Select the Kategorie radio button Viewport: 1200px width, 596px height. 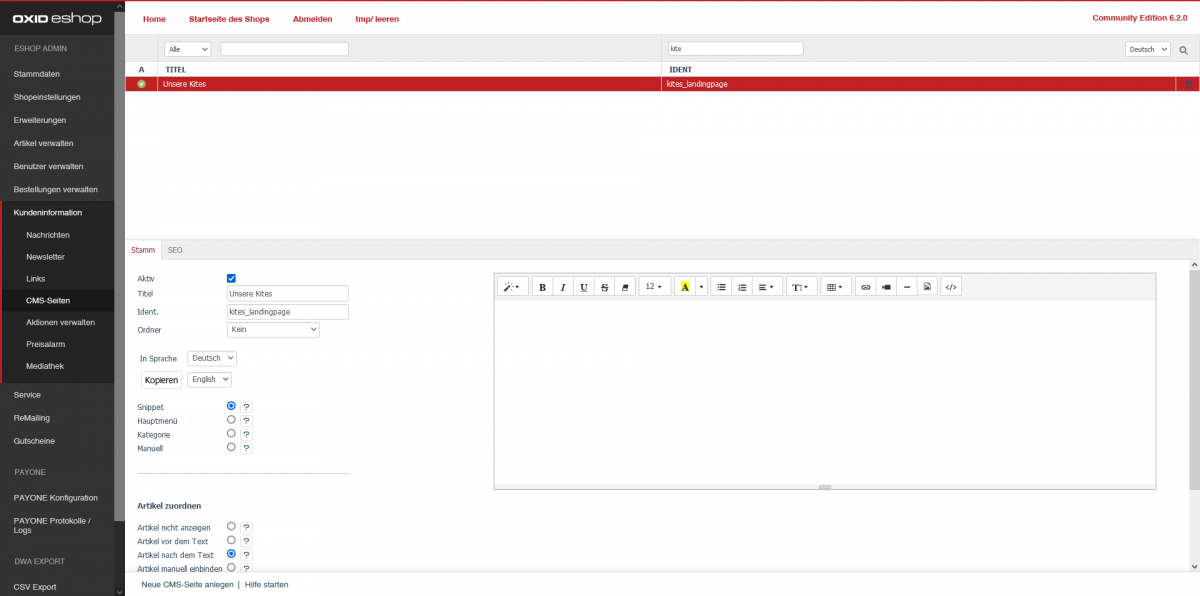click(x=232, y=434)
